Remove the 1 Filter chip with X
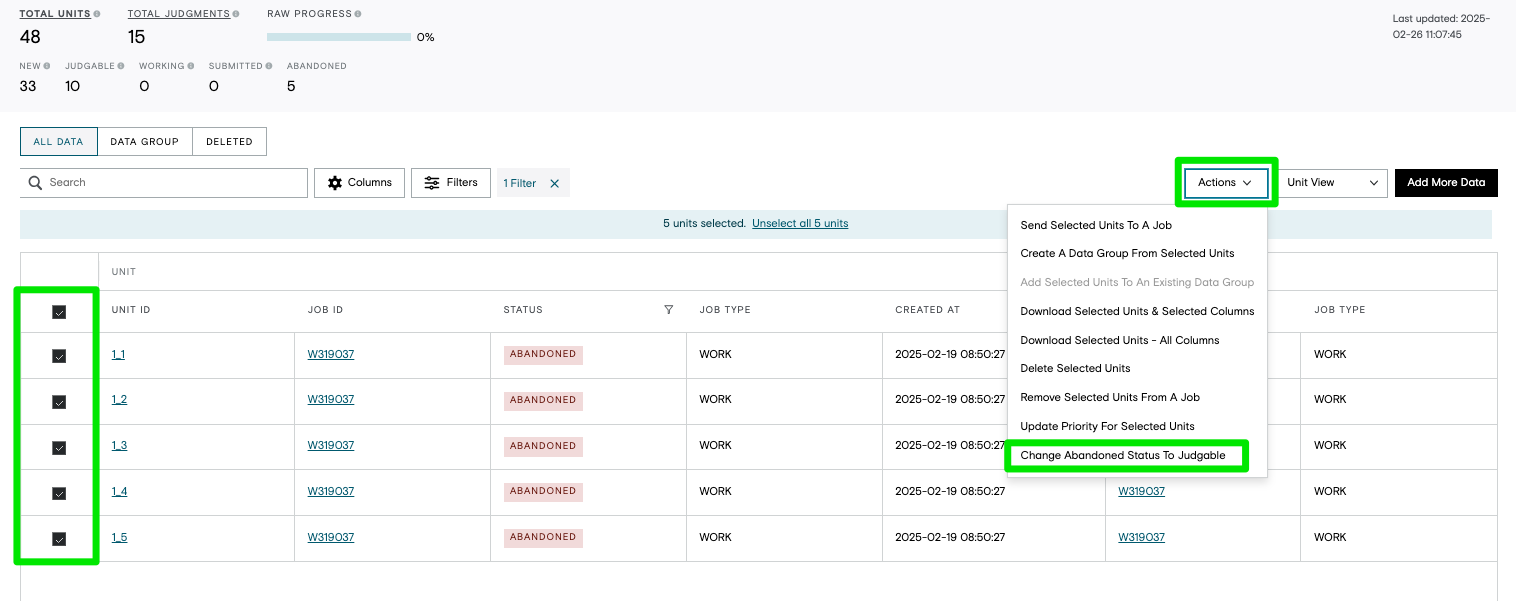 tap(554, 183)
